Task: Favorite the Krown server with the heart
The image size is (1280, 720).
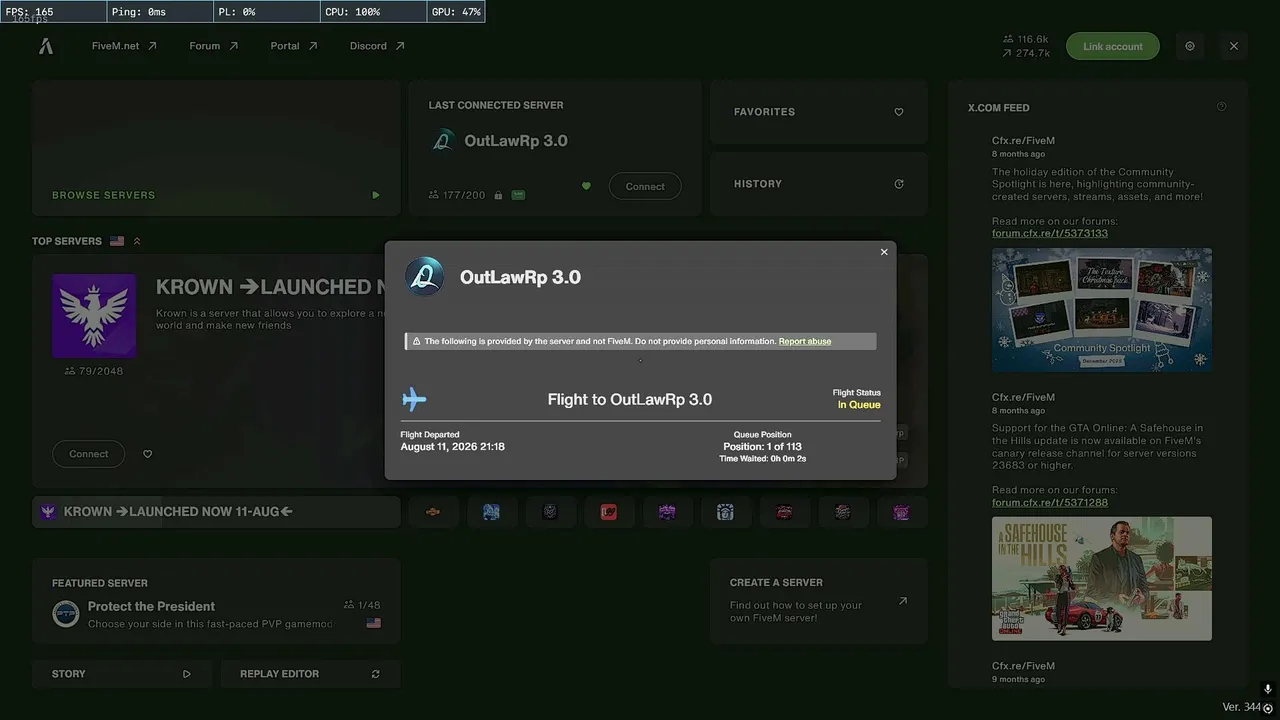Action: pos(148,454)
